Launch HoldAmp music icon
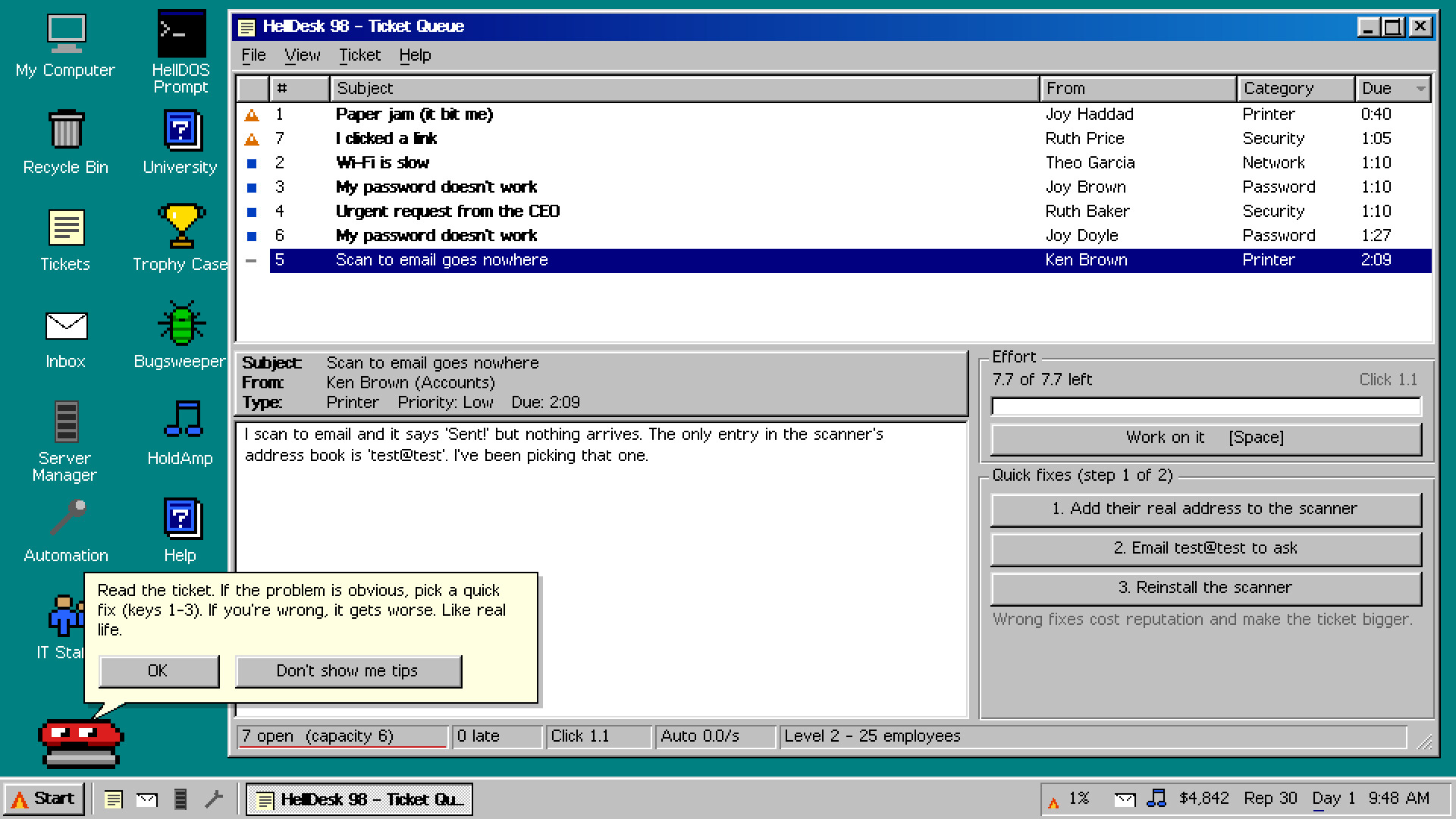Screen dimensions: 1456x819 tap(180, 431)
